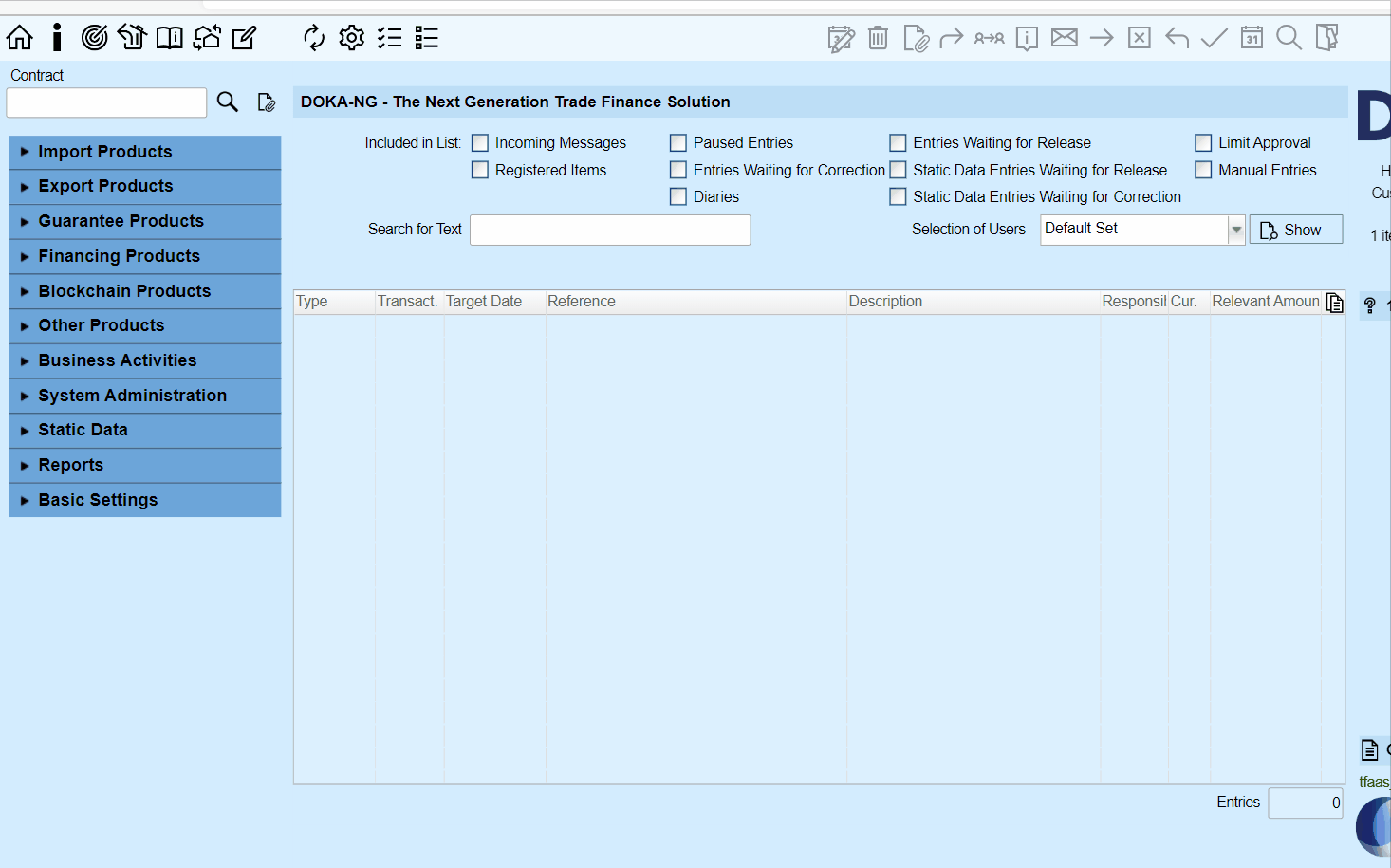Click the table export document icon
This screenshot has height=868, width=1391.
[x=1335, y=303]
